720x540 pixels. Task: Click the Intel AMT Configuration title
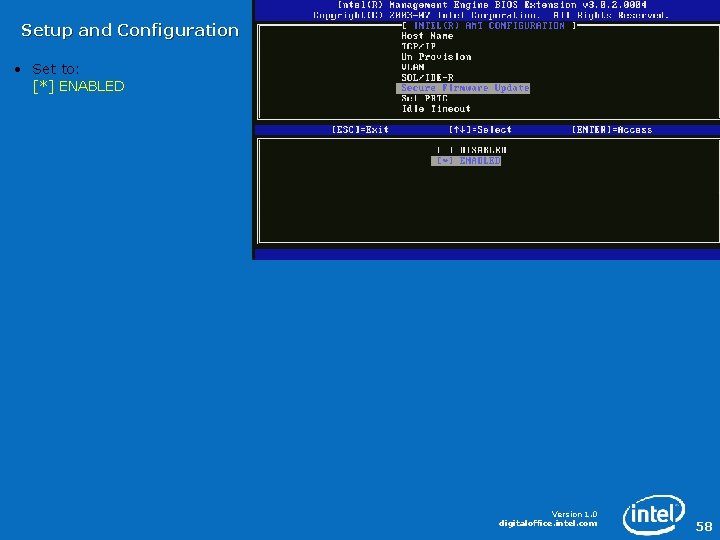point(489,26)
